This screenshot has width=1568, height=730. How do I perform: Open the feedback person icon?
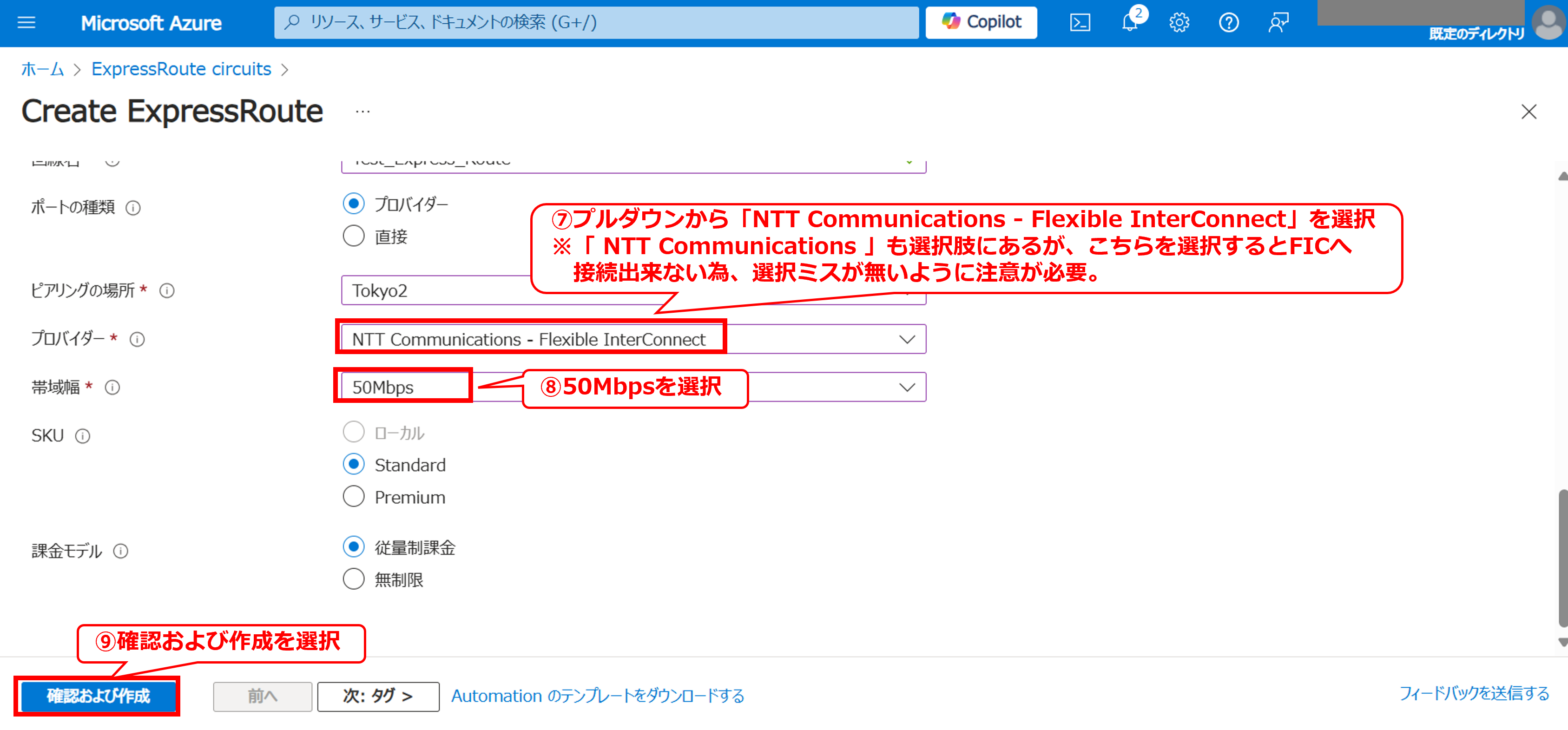(1278, 22)
